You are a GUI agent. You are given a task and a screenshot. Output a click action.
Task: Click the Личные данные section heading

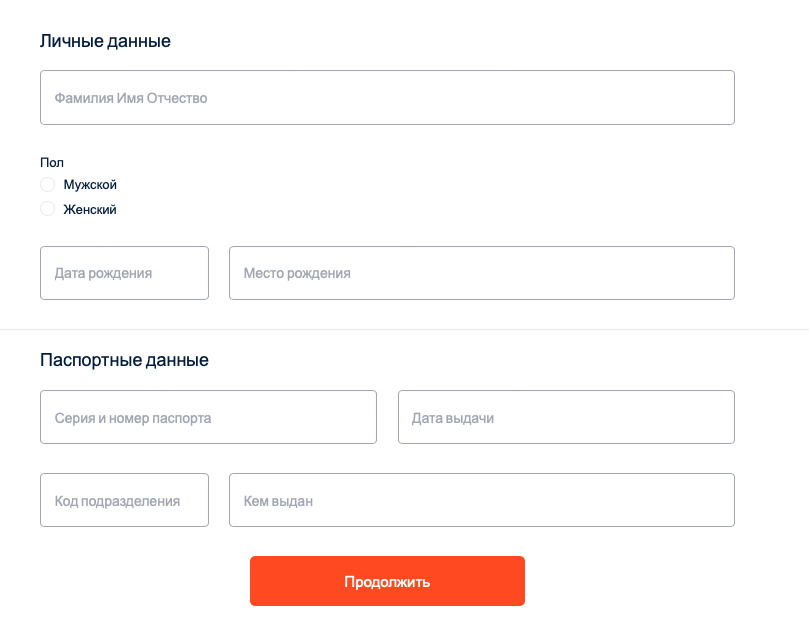point(105,41)
